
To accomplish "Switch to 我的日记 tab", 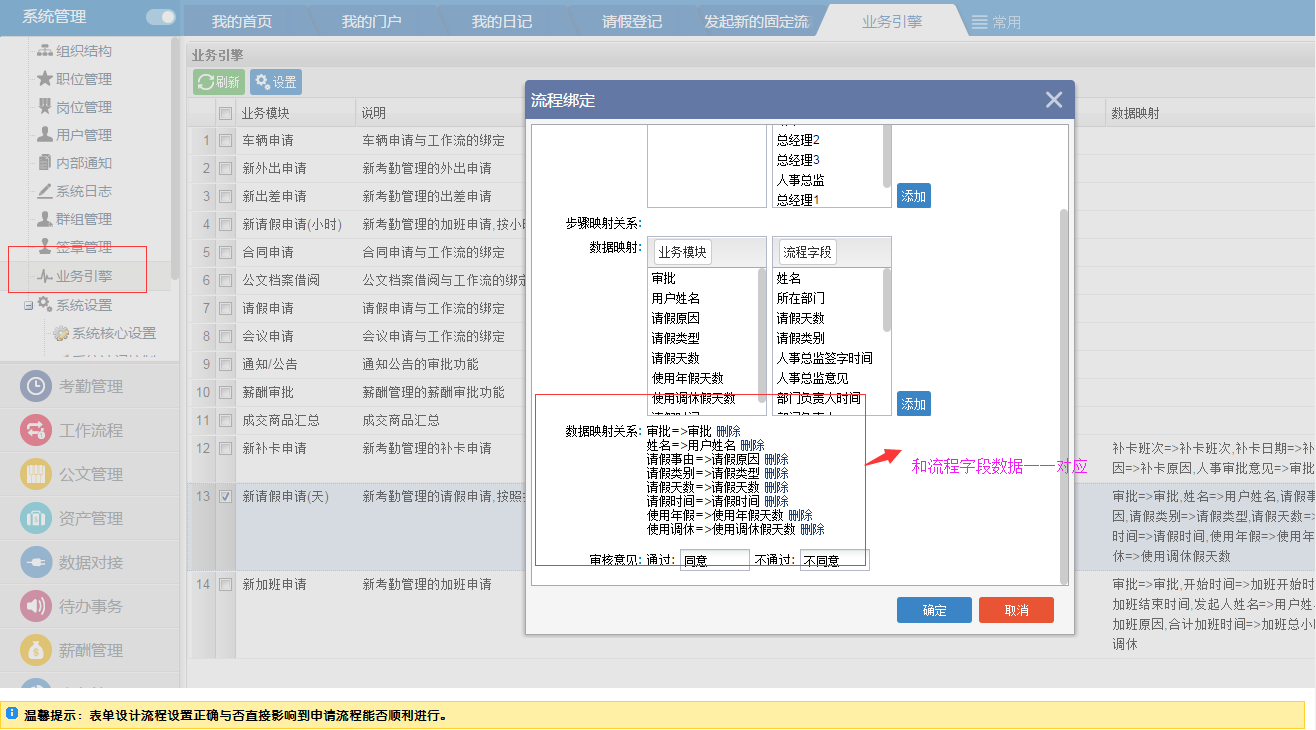I will tap(501, 22).
